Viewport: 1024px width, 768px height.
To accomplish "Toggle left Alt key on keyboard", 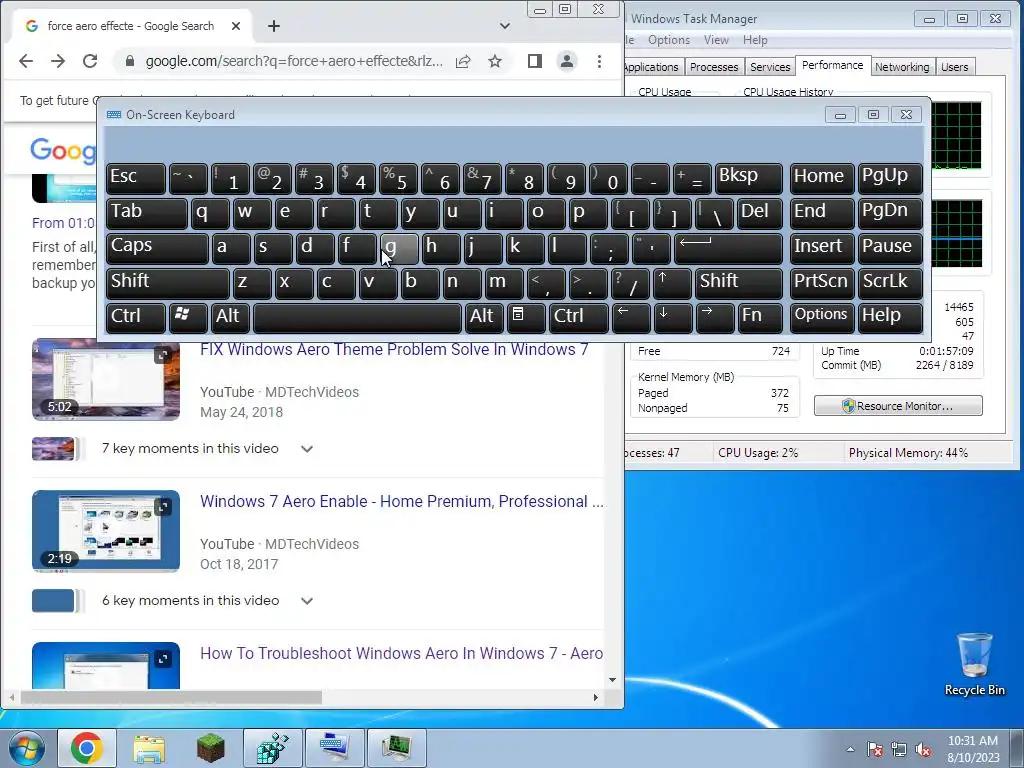I will coord(230,317).
